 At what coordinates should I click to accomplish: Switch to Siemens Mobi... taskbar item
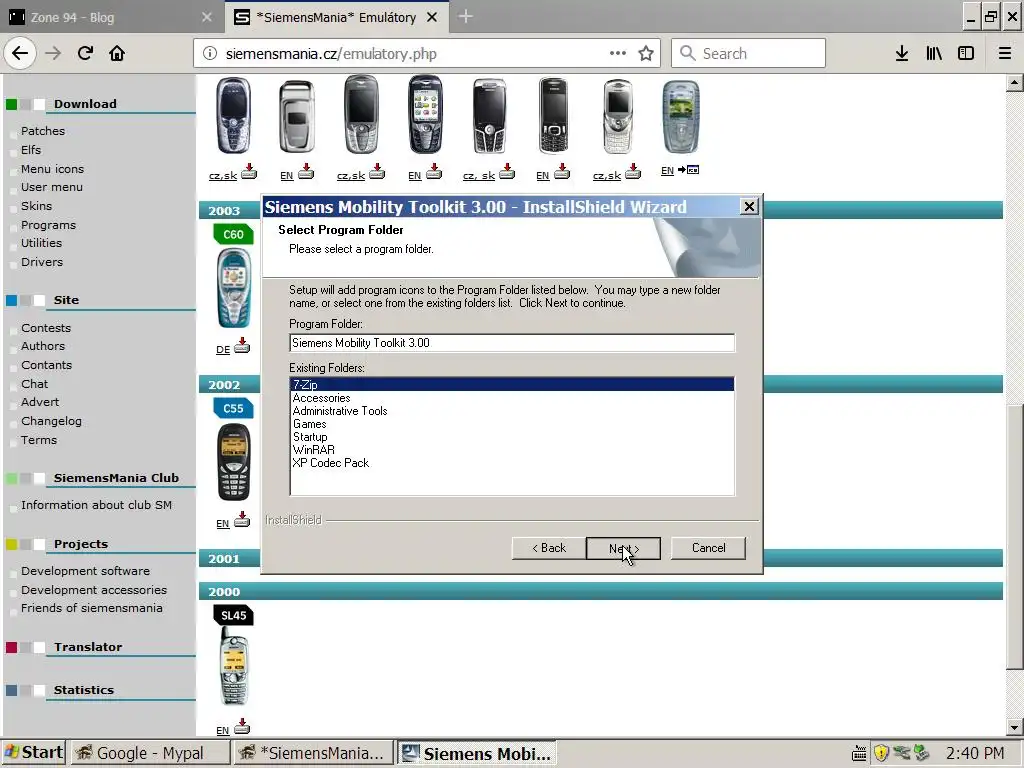pyautogui.click(x=477, y=753)
